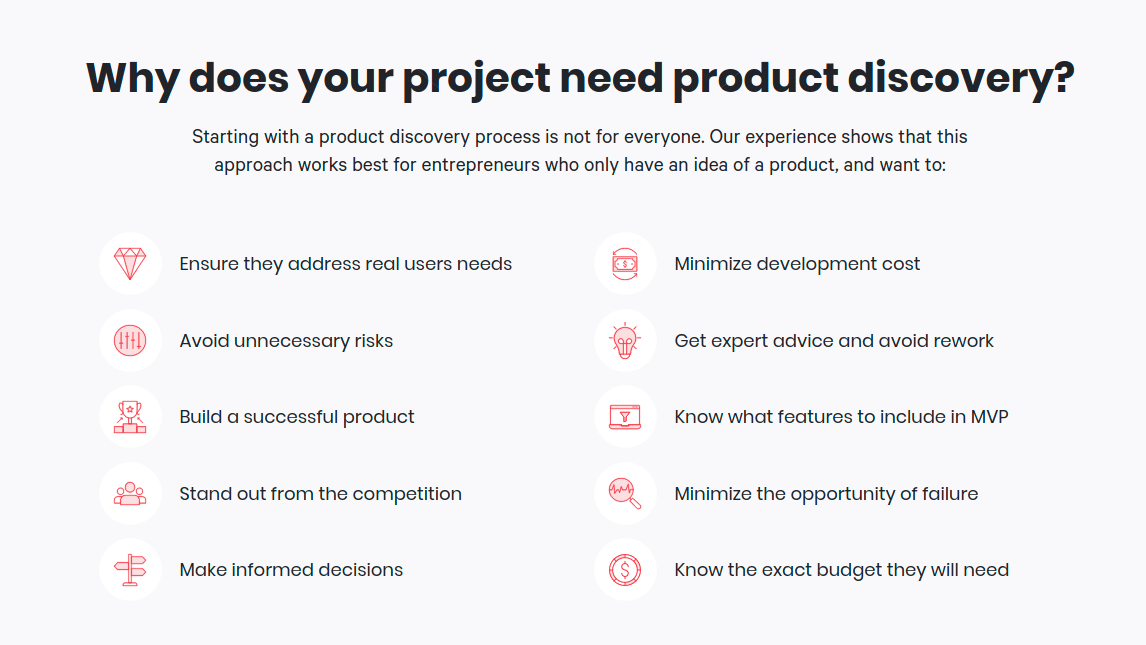
Task: Click the laptop funnel icon beside MVP features
Action: coord(625,417)
